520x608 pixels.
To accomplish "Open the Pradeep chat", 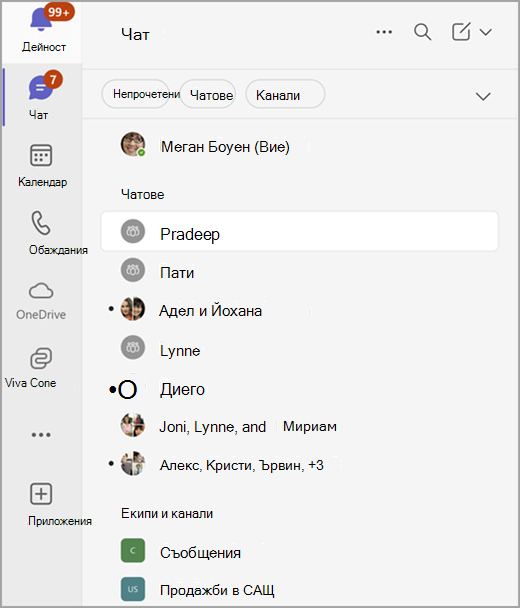I will (x=299, y=231).
